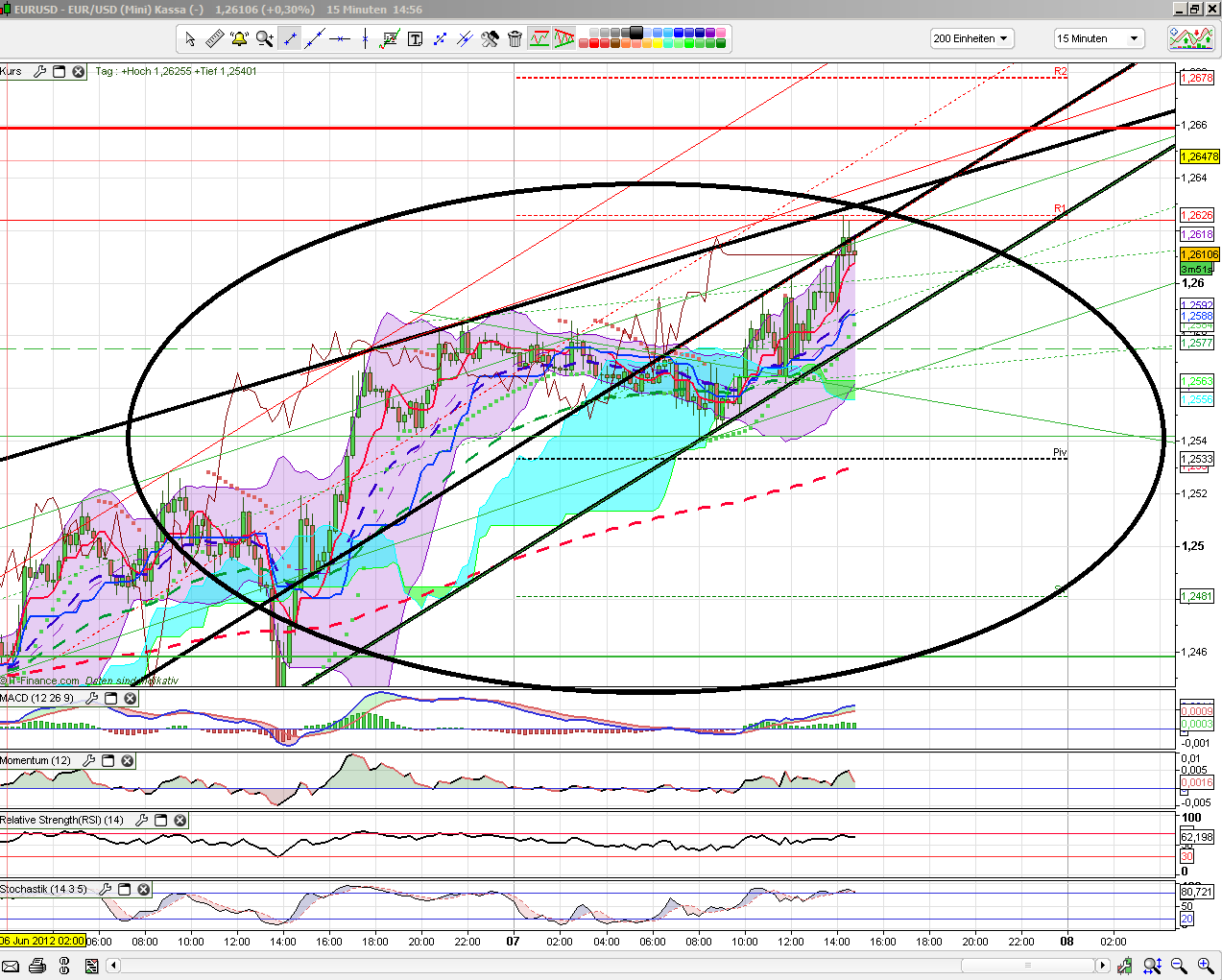This screenshot has width=1222, height=980.
Task: Pick the dashed arrow line tool
Action: [440, 38]
